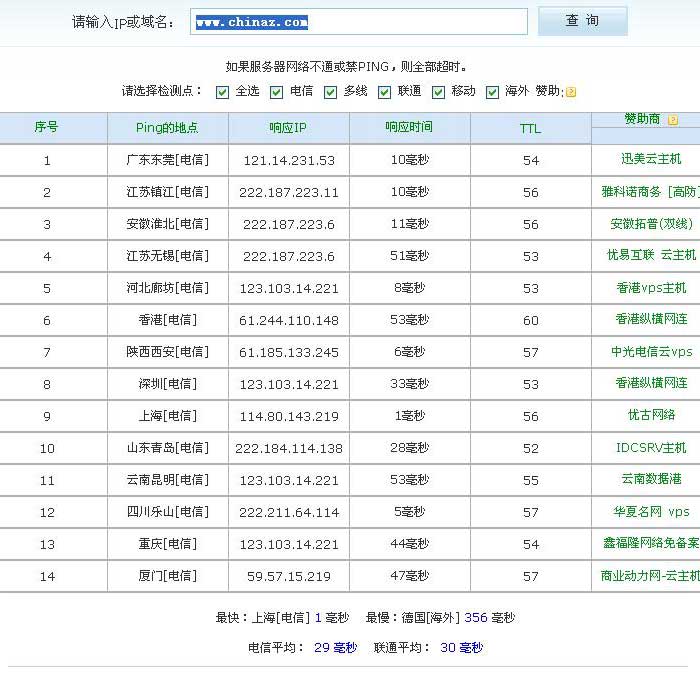Click help icon beside 赞助商 header

(x=673, y=120)
